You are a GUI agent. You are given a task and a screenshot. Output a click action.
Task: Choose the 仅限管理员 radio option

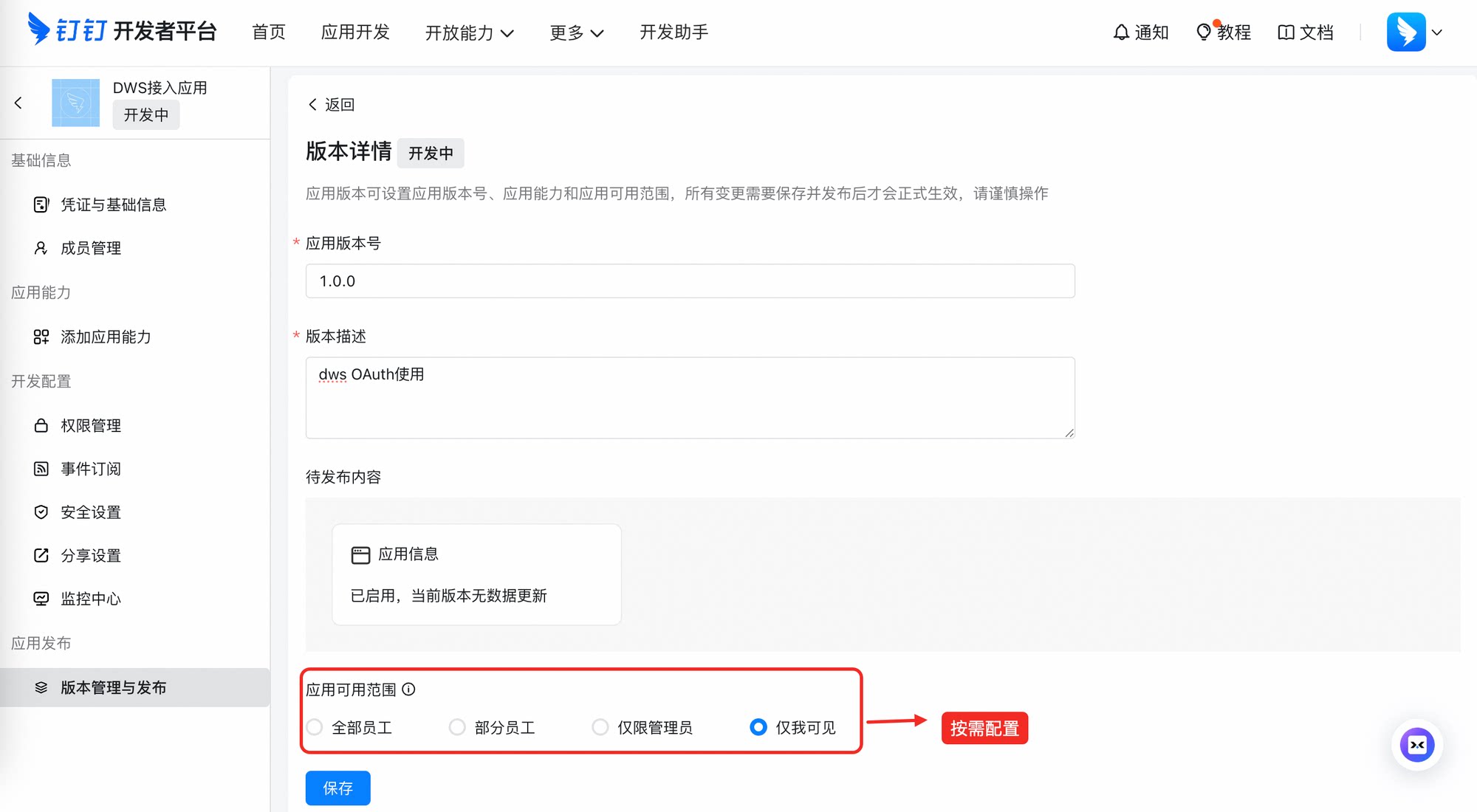pos(600,728)
